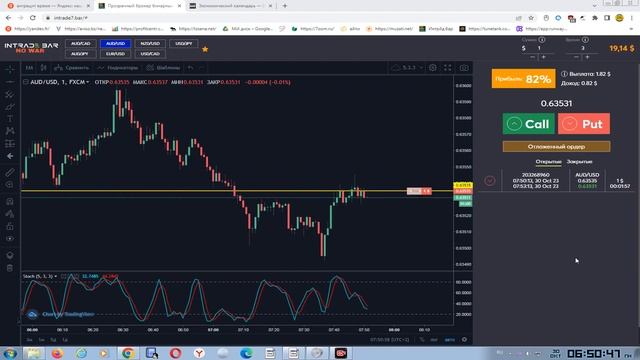Click the trade ID 203268960
Screen dimensions: 640x360
pos(536,175)
